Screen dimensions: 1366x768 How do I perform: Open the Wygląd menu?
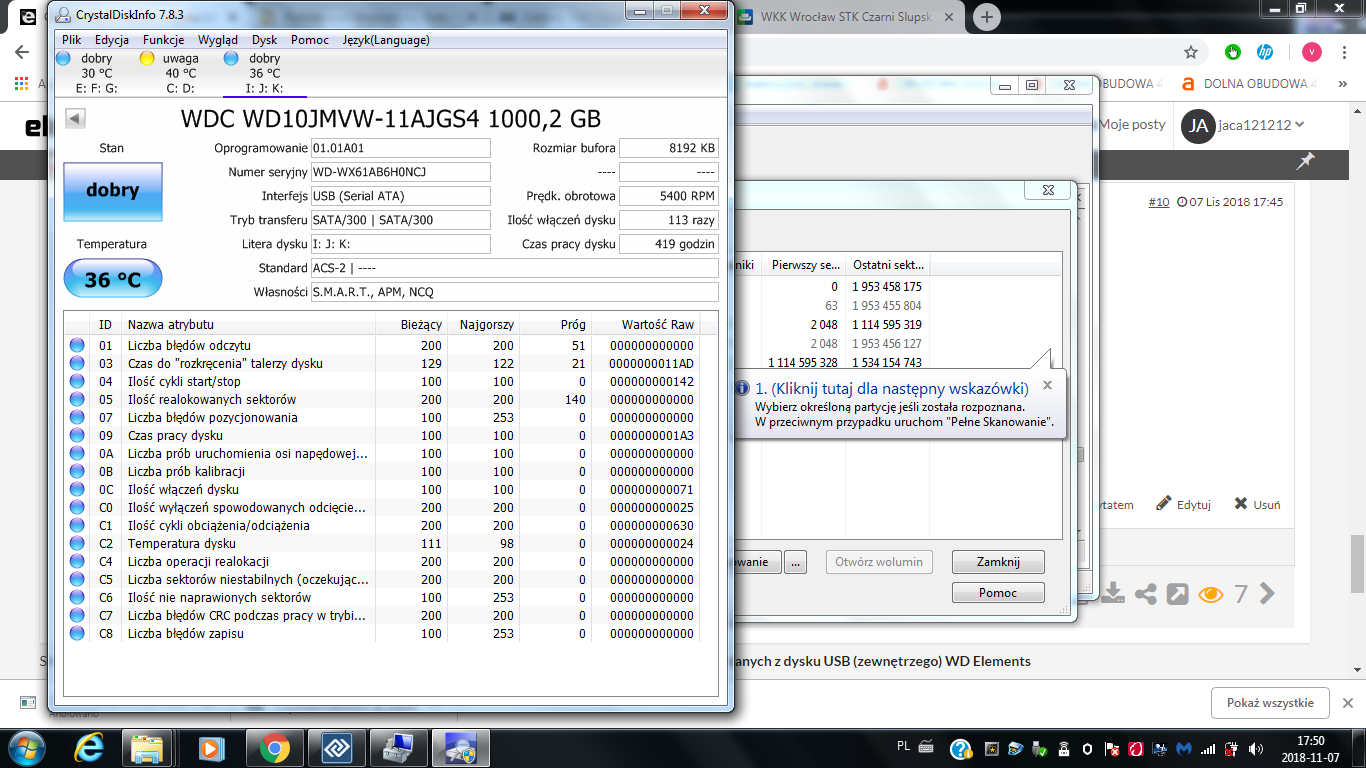(x=218, y=40)
